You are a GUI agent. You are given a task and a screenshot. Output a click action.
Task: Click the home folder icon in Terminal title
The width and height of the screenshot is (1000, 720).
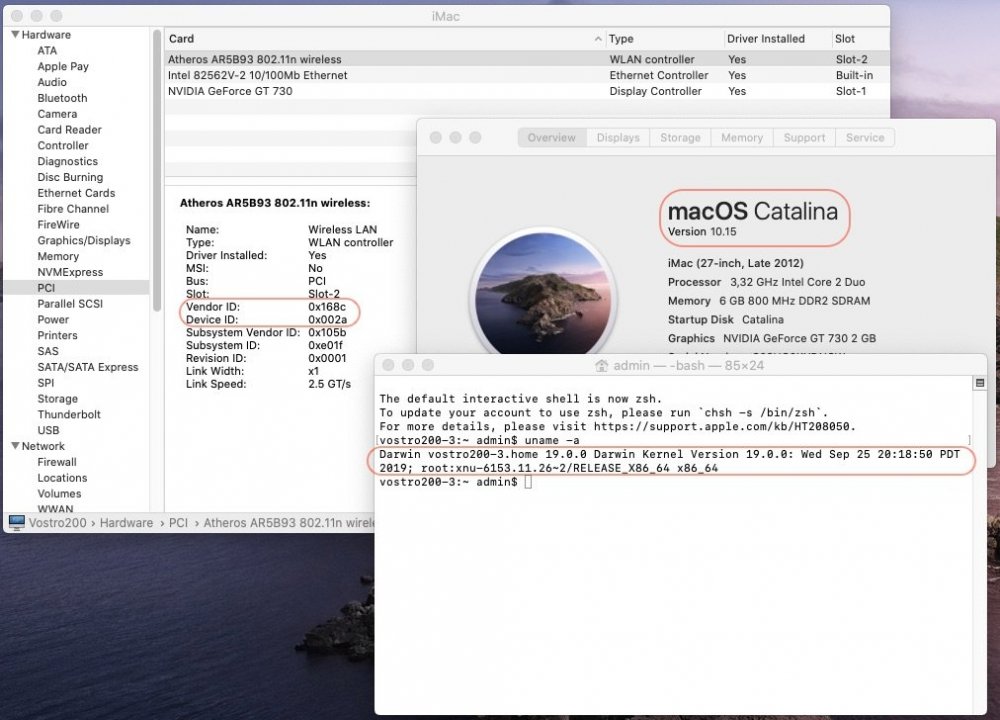point(601,366)
